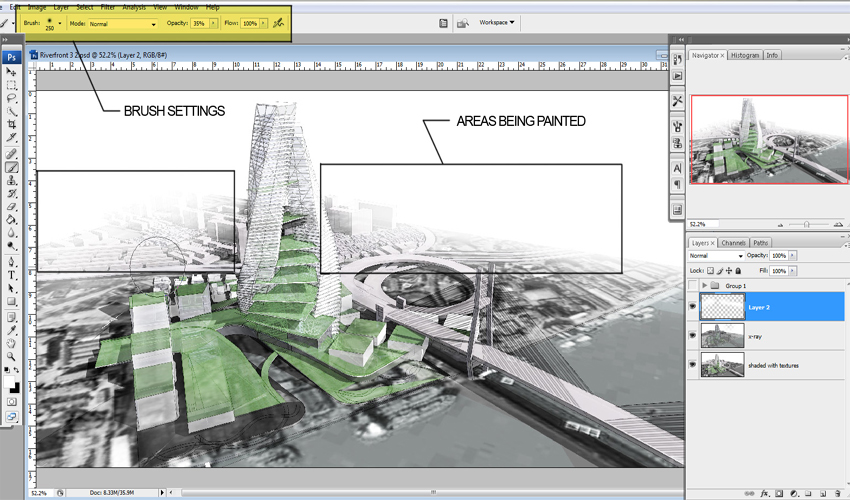Open Character panel from dock

pos(677,168)
